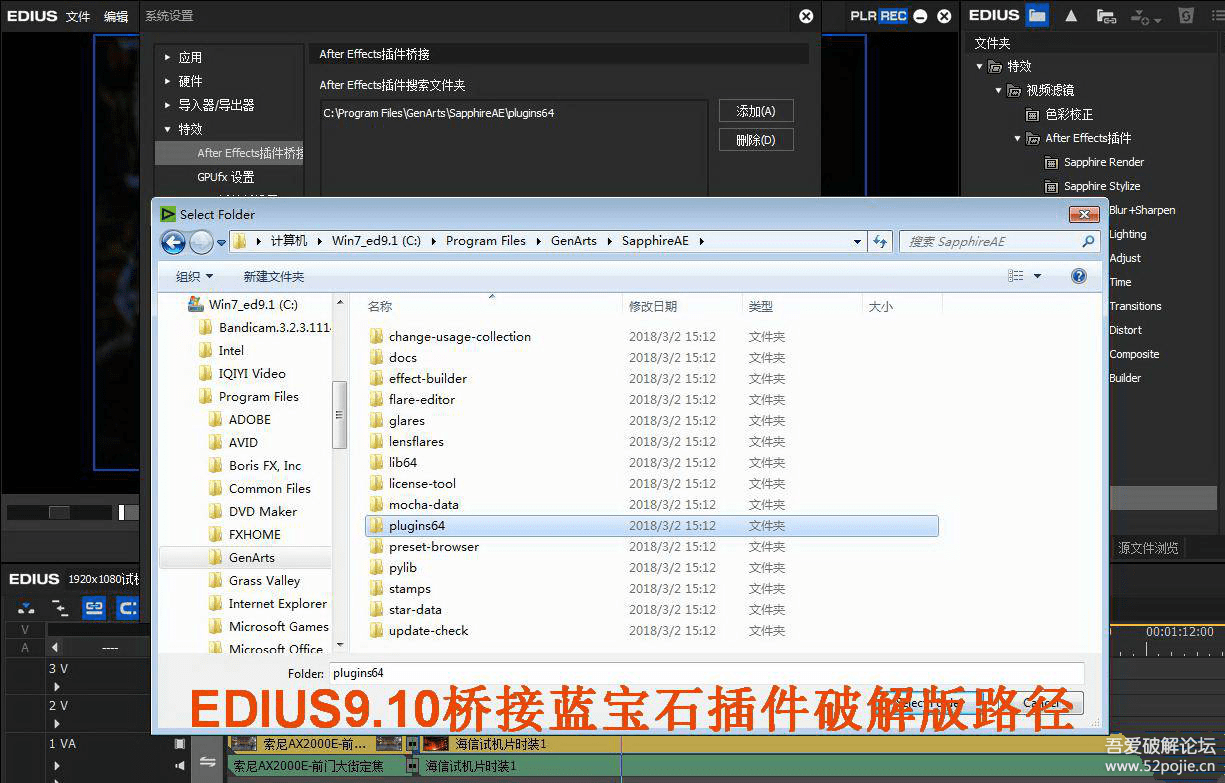The height and width of the screenshot is (783, 1225).
Task: Click the Forward arrow in Select Folder dialog
Action: click(x=201, y=242)
